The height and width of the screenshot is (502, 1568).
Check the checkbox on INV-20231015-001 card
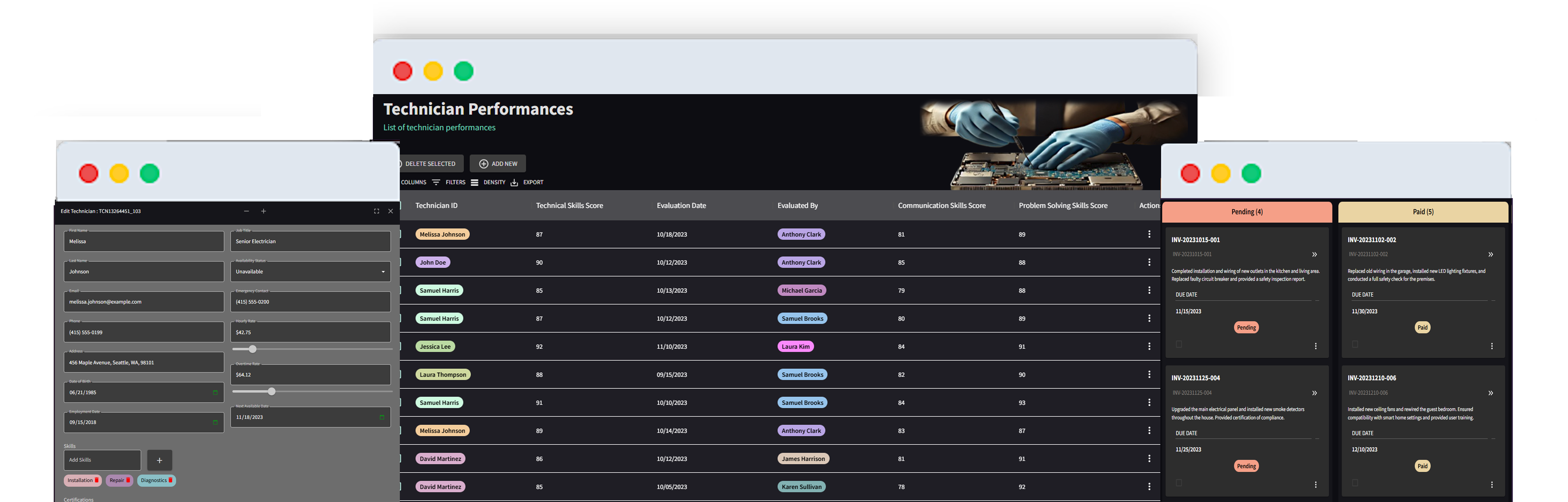(x=1179, y=344)
